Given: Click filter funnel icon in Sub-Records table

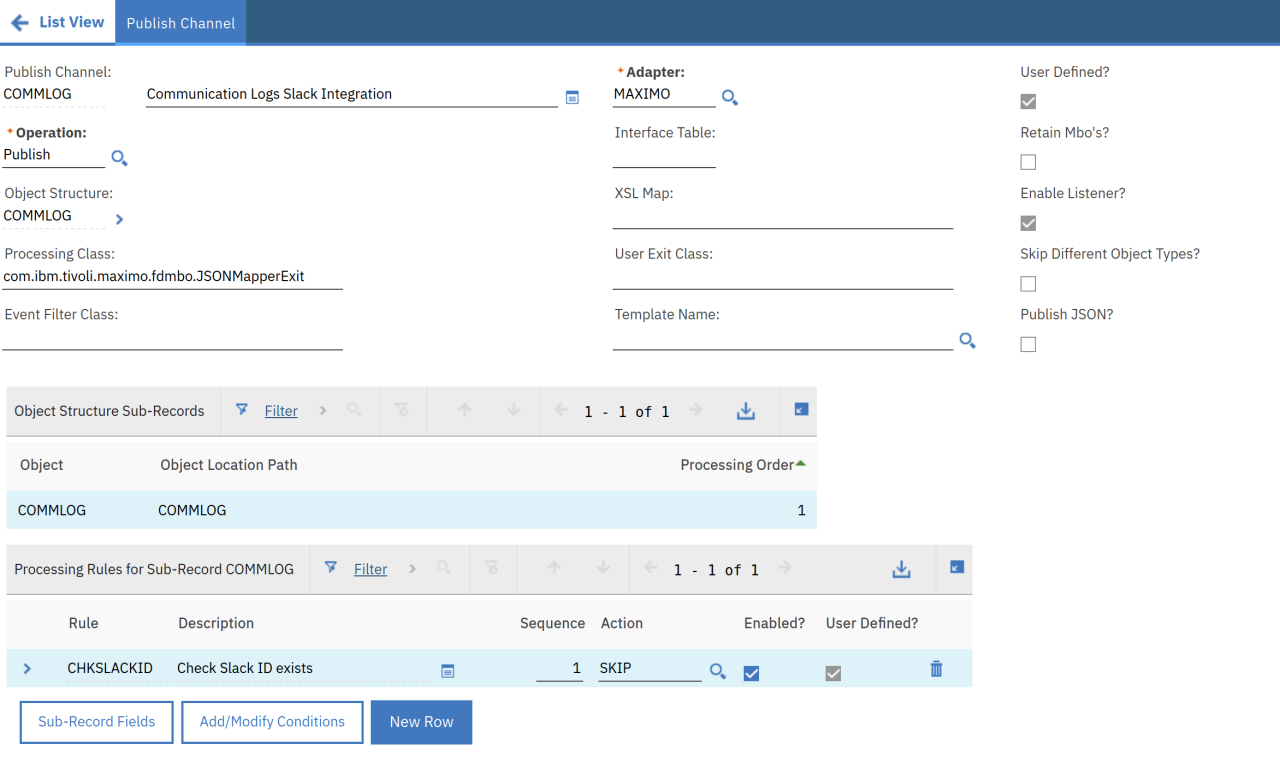Looking at the screenshot, I should [242, 410].
